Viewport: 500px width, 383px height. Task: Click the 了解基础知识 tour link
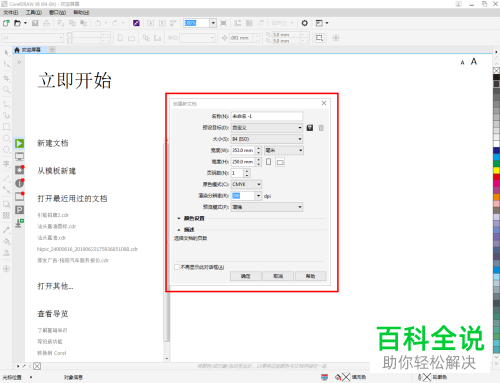52,330
